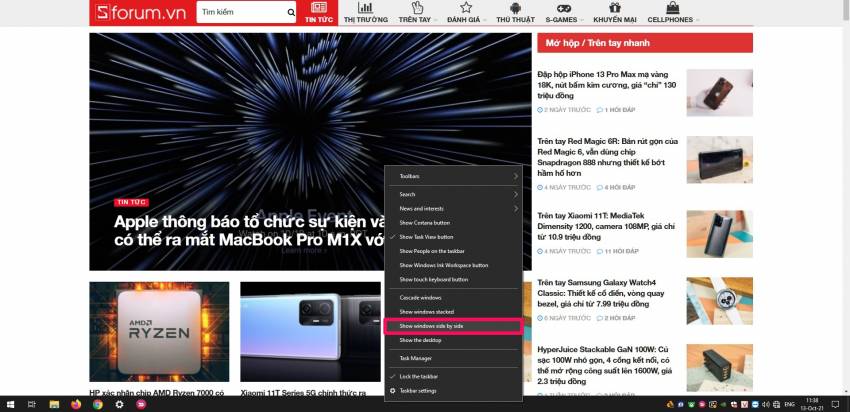Open the Apple MacBook Pro M1X headline
The height and width of the screenshot is (412, 850).
[x=249, y=230]
